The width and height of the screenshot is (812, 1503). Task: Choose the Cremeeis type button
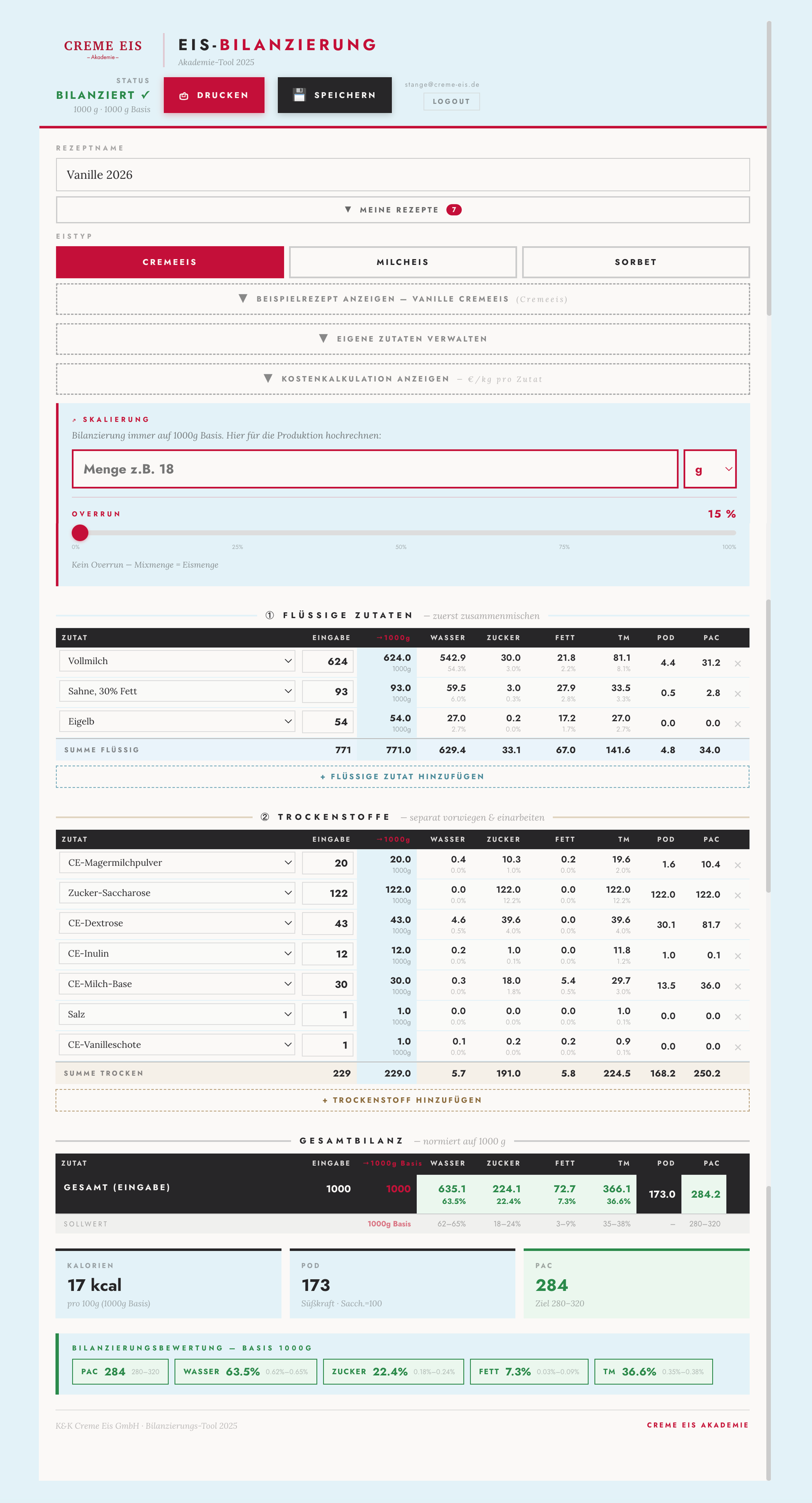[170, 262]
